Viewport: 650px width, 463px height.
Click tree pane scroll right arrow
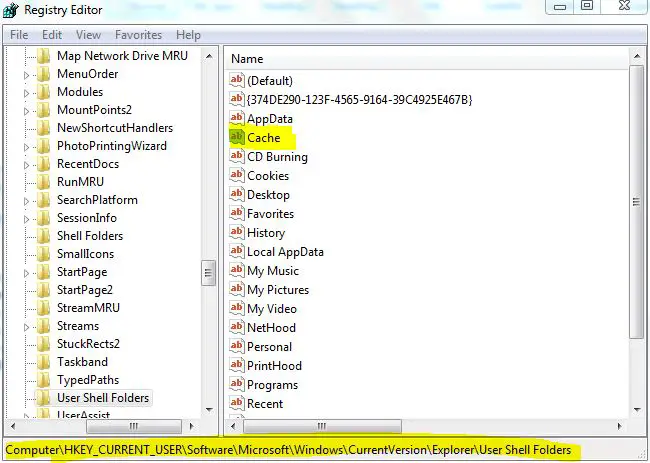(191, 426)
